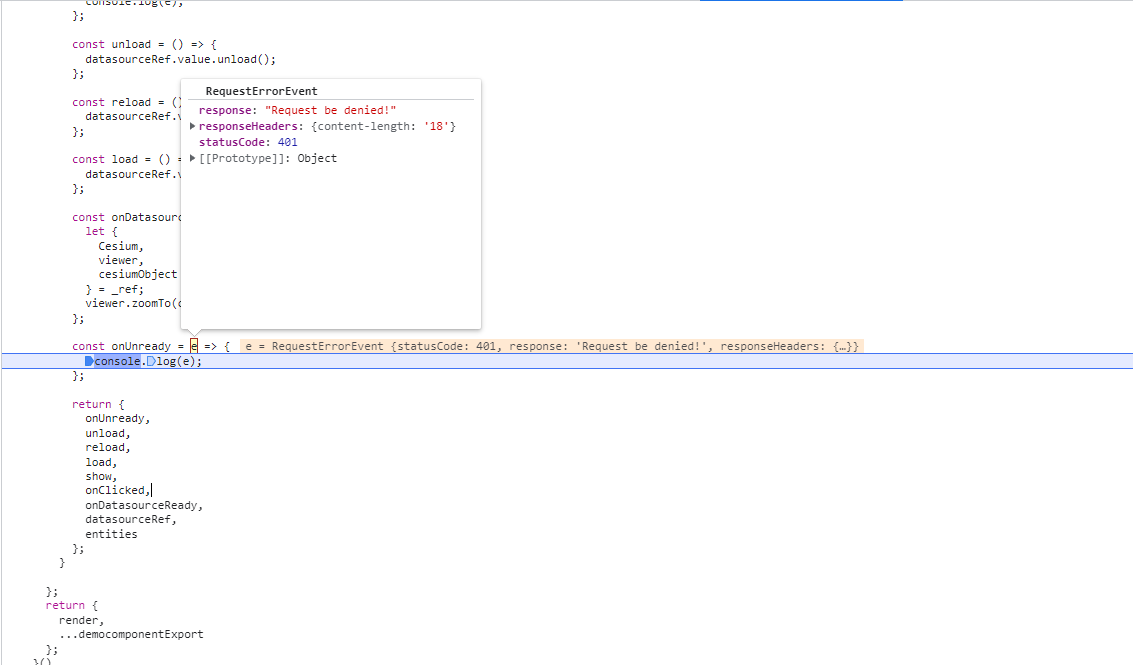Click the 'const load' declaration
Image resolution: width=1133 pixels, height=665 pixels.
click(x=105, y=160)
